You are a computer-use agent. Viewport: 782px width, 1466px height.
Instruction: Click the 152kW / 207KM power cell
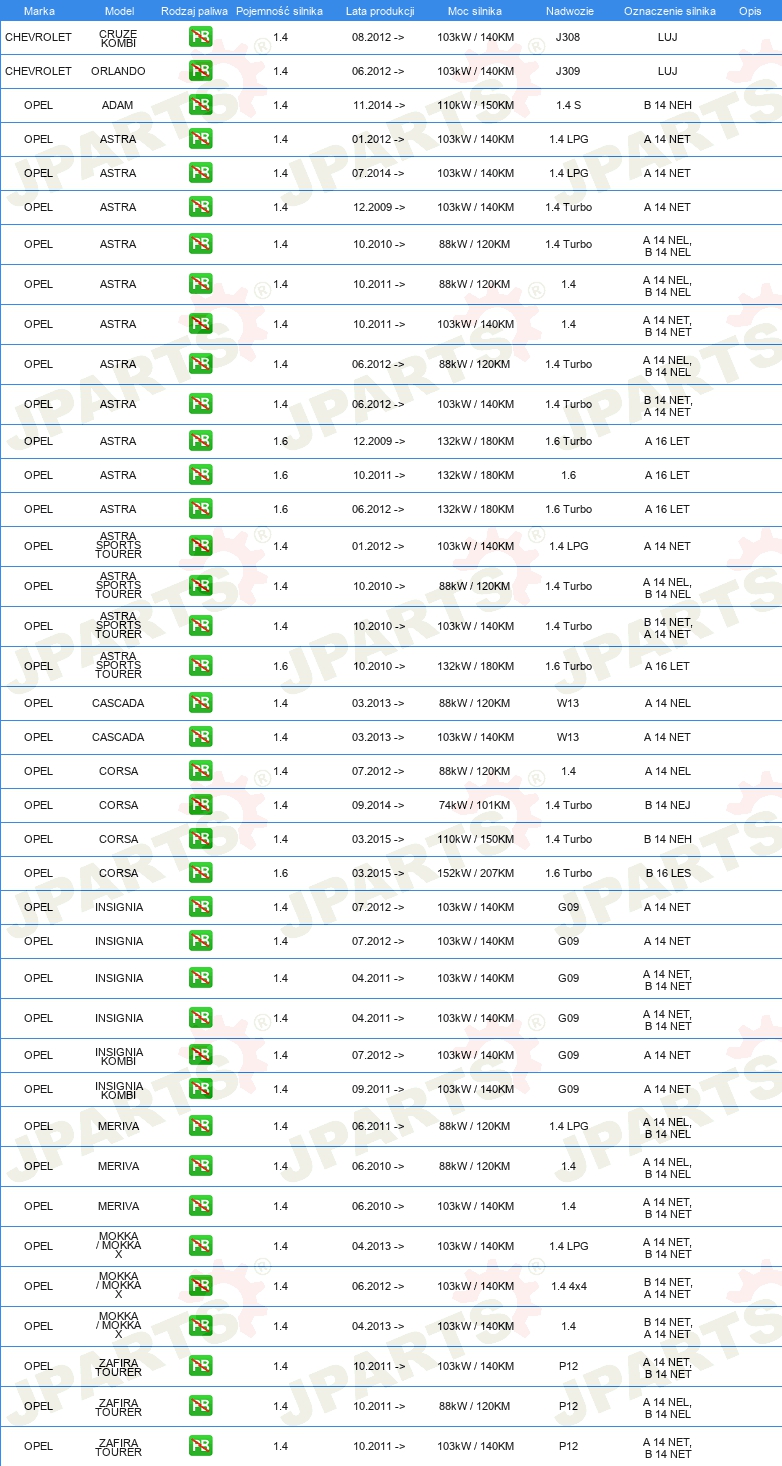coord(475,873)
